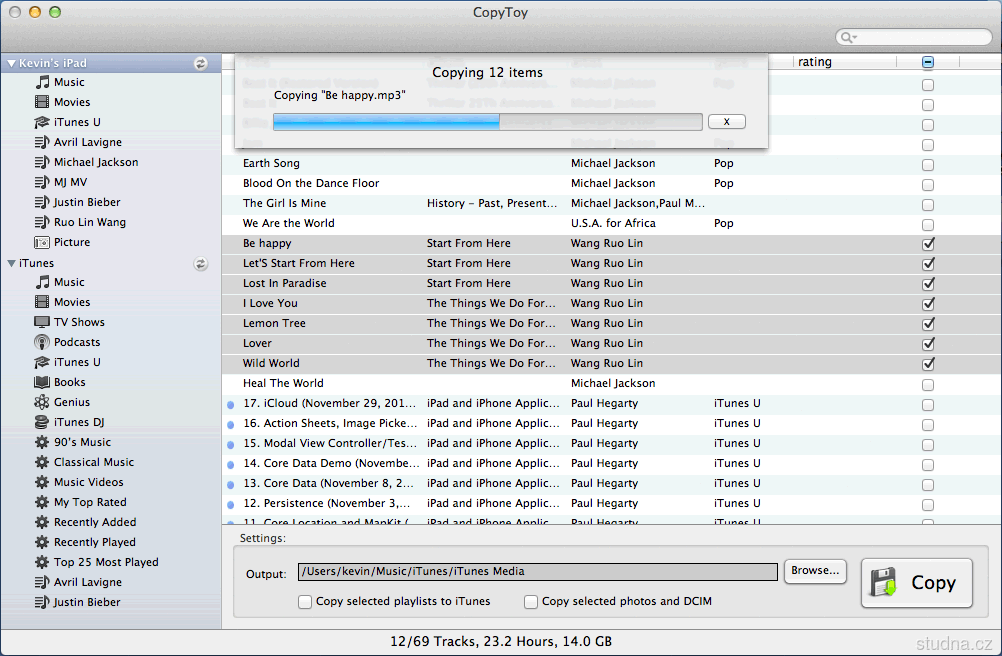Viewport: 1002px width, 656px height.
Task: Select TV Shows icon in iTunes
Action: (42, 322)
